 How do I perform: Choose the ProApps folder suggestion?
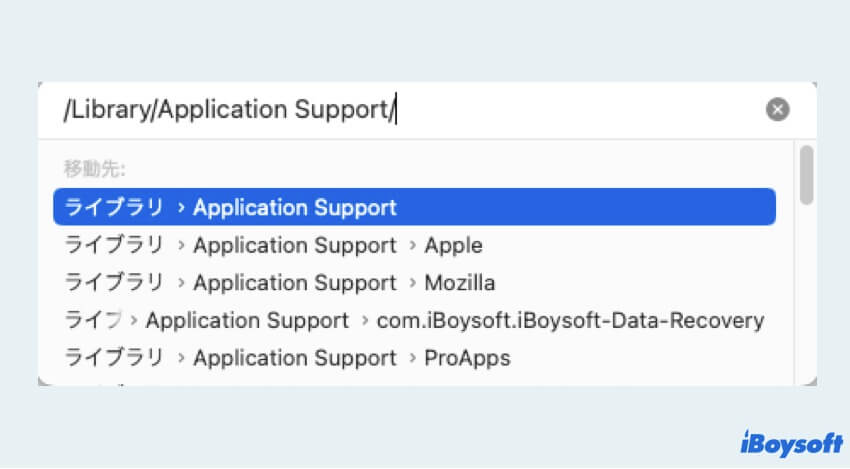[467, 358]
